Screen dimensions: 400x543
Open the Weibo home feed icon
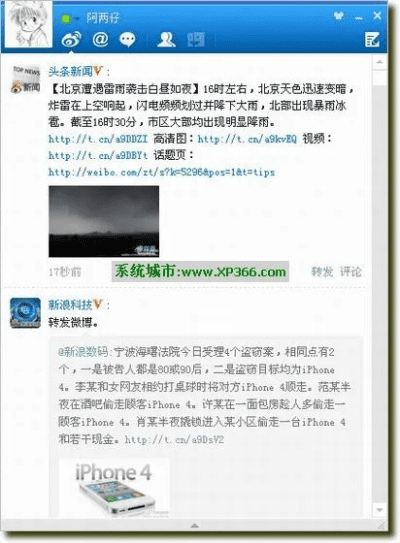point(71,39)
